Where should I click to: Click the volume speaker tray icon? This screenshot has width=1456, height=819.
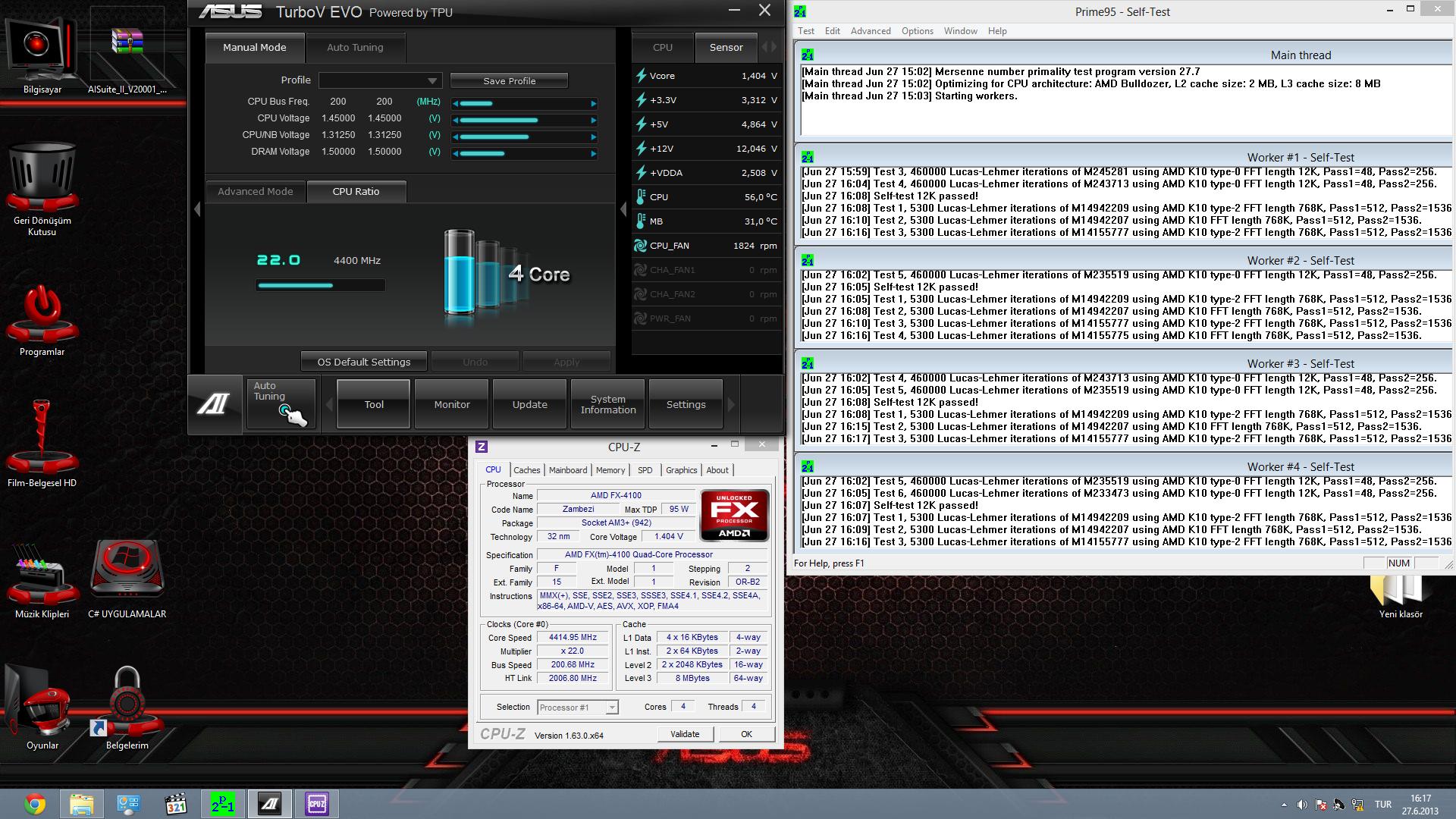(x=1302, y=805)
